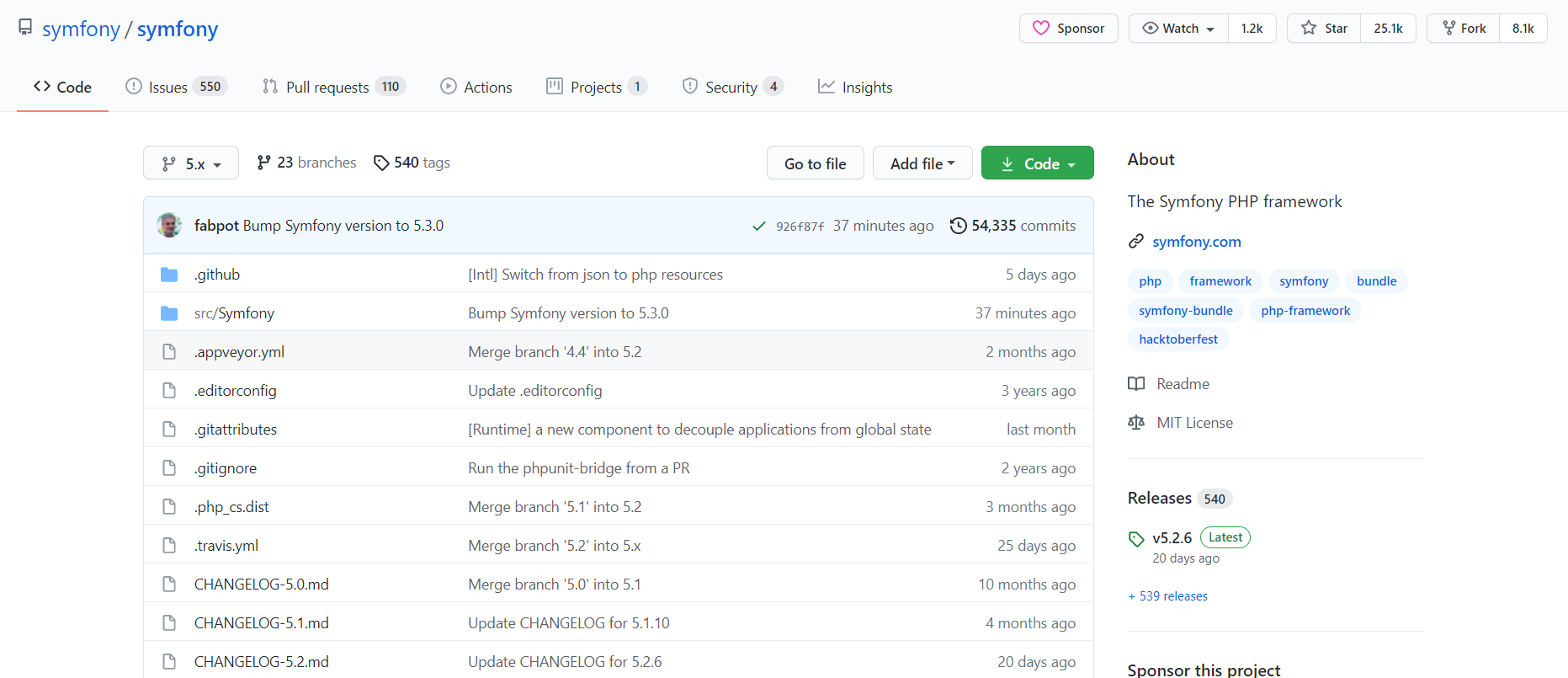Image resolution: width=1568 pixels, height=678 pixels.
Task: Click the file icon for .gitattributes
Action: [x=169, y=430]
